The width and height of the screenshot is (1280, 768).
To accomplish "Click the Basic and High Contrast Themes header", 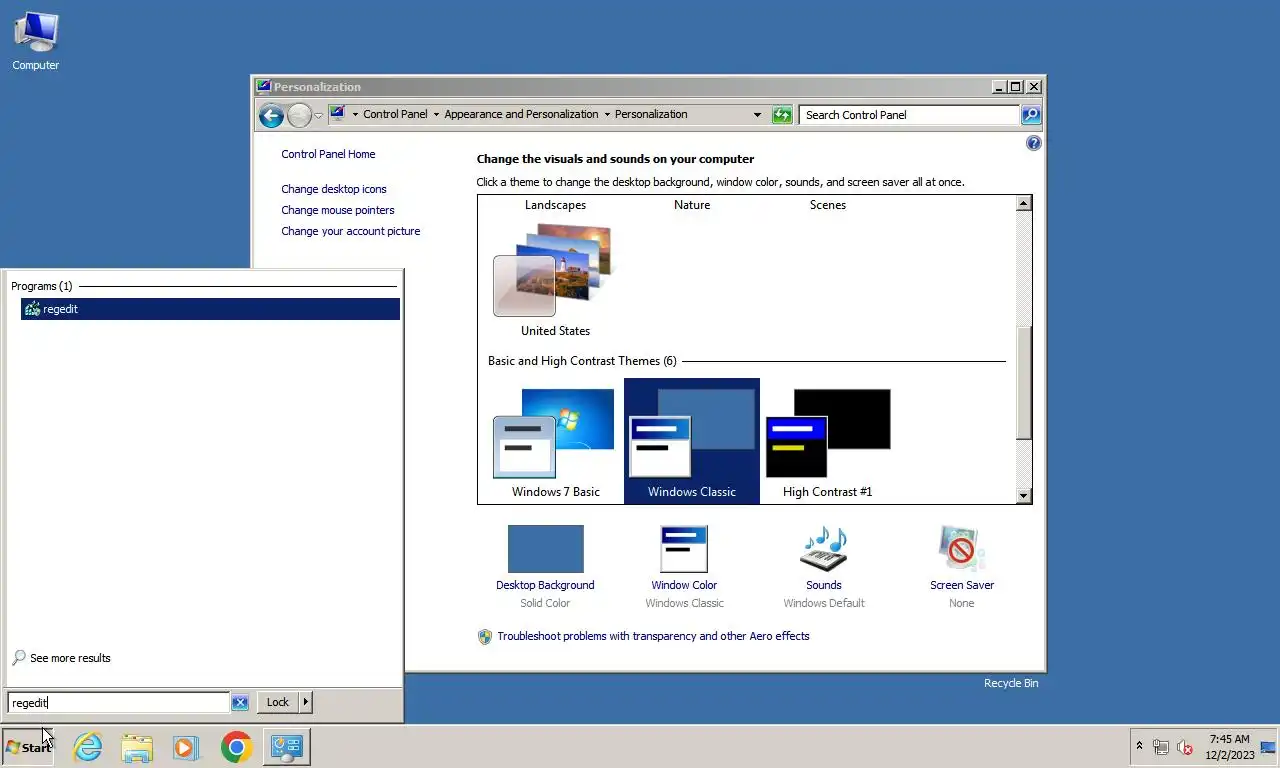I will [x=582, y=361].
